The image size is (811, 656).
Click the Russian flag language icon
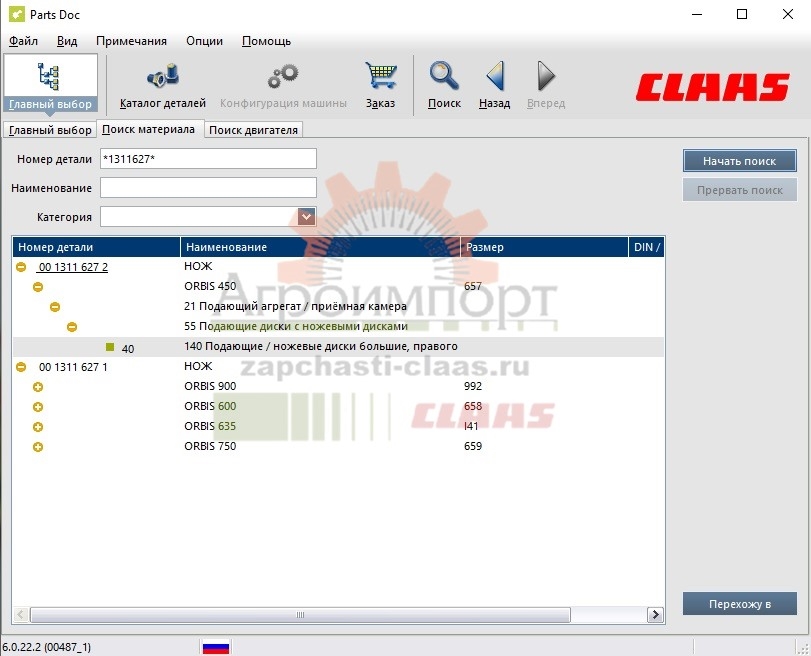tap(216, 647)
